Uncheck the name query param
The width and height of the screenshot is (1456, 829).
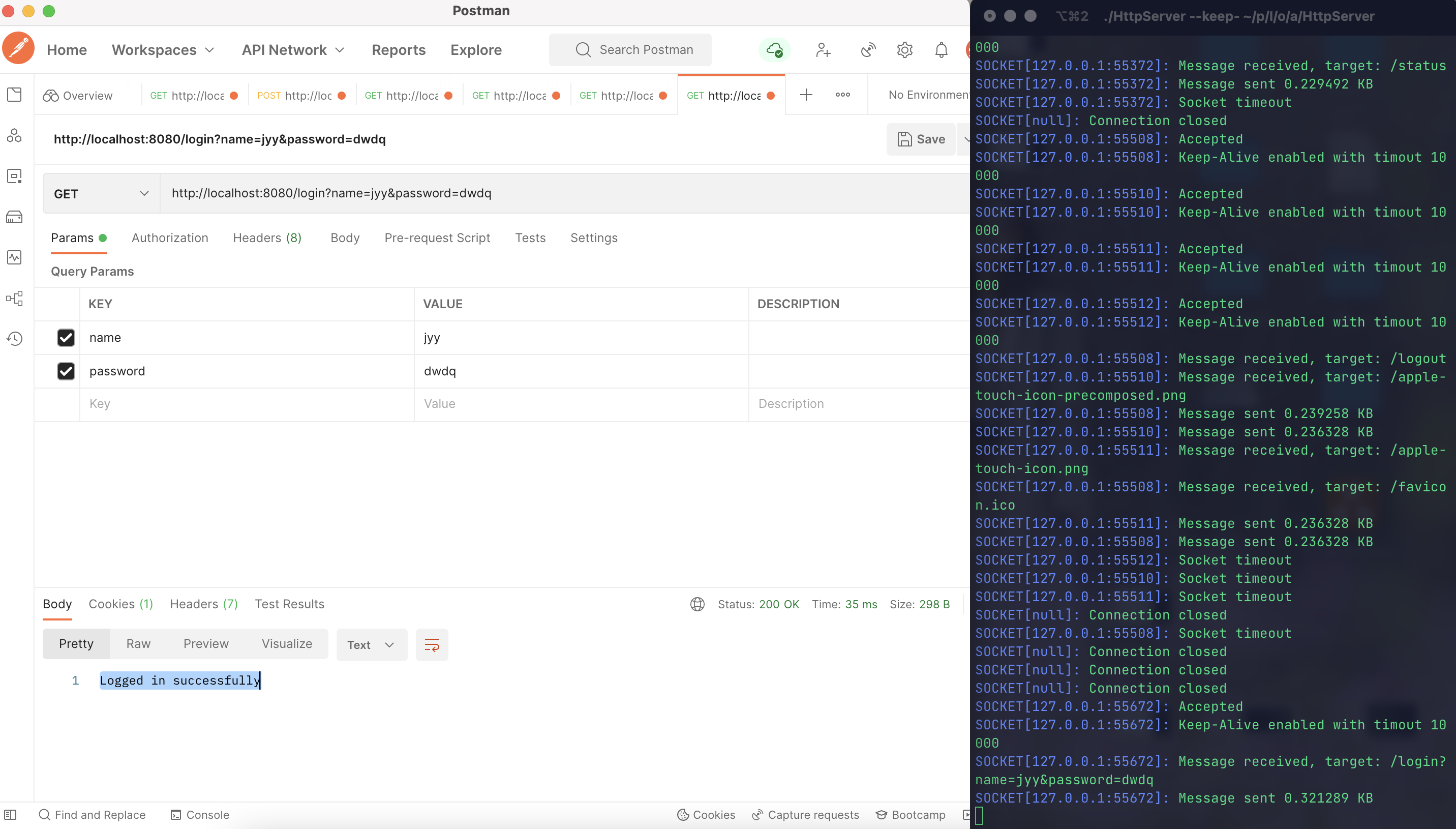(66, 338)
